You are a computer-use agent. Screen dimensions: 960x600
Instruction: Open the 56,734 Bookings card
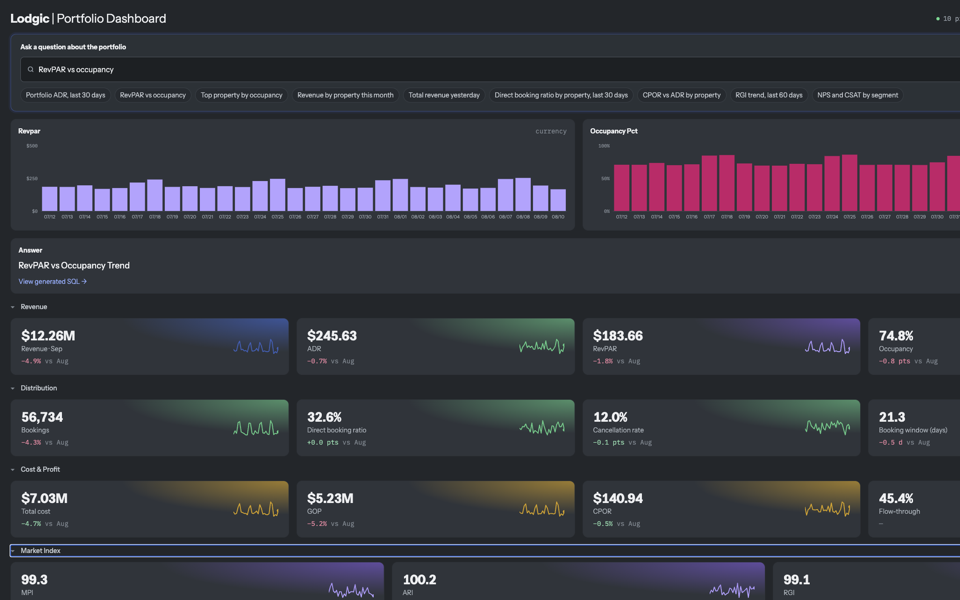pos(149,428)
